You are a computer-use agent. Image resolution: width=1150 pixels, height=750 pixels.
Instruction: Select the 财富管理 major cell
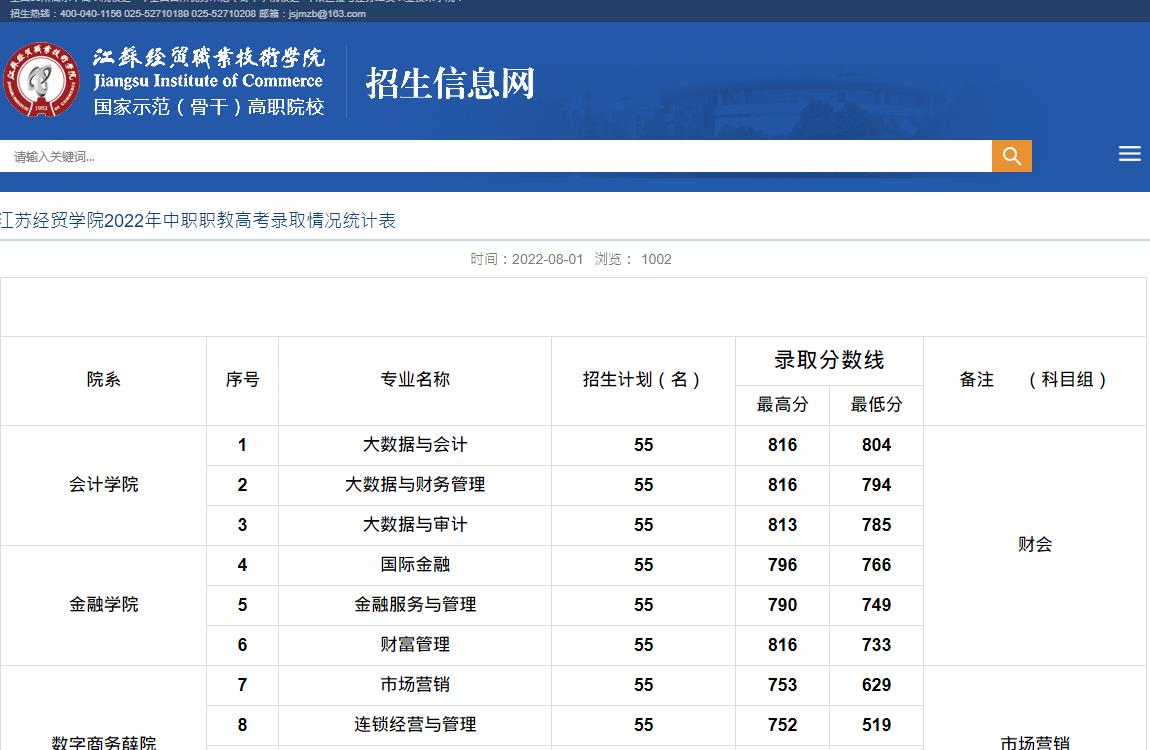(x=415, y=644)
